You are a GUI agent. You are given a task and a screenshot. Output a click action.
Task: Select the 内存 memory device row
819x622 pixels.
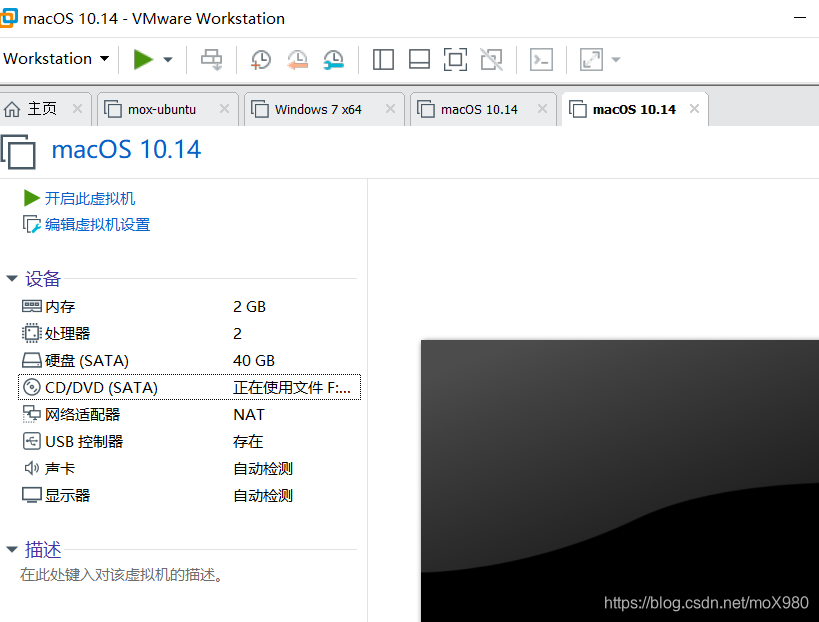(x=189, y=307)
